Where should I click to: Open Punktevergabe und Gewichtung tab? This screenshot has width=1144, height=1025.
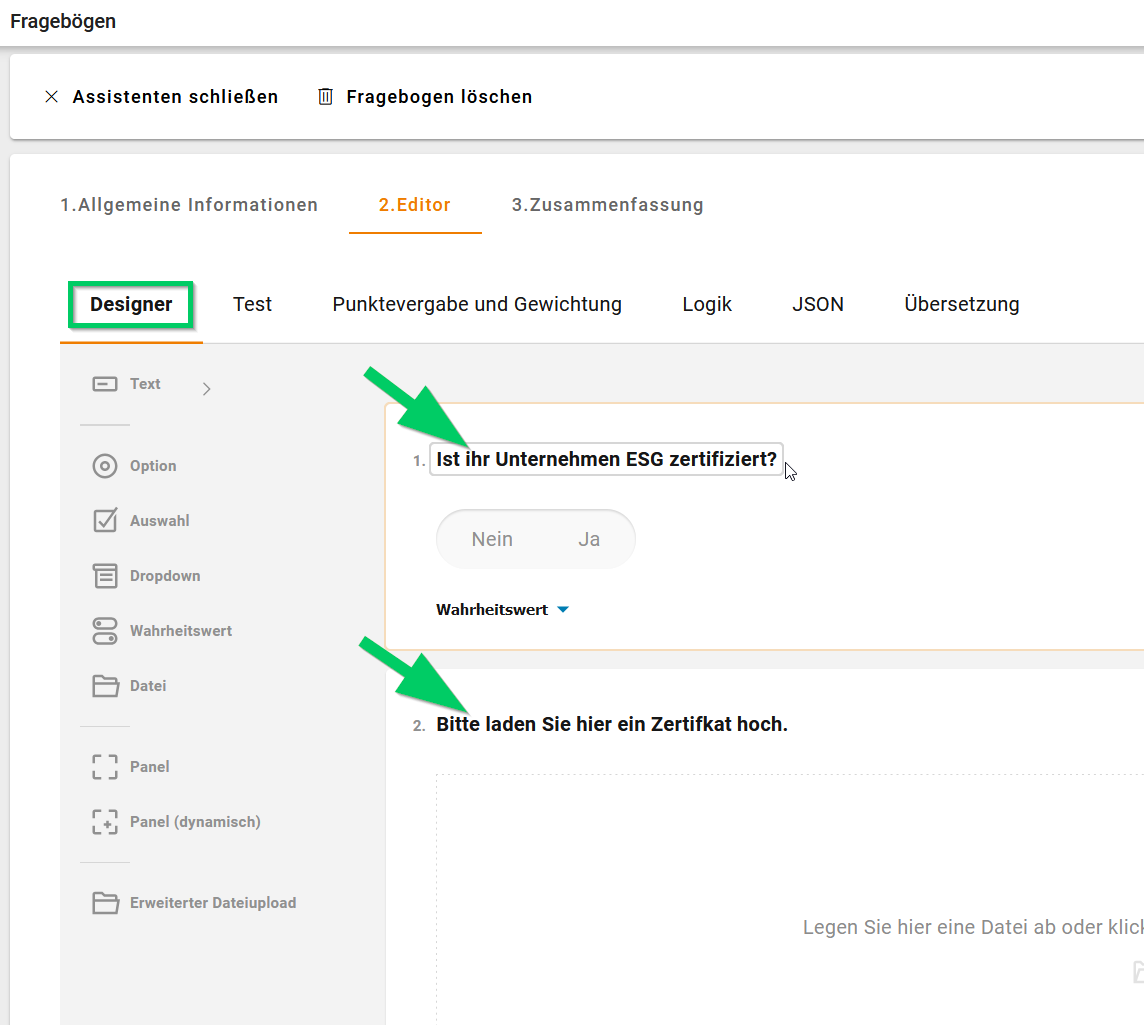[x=477, y=305]
